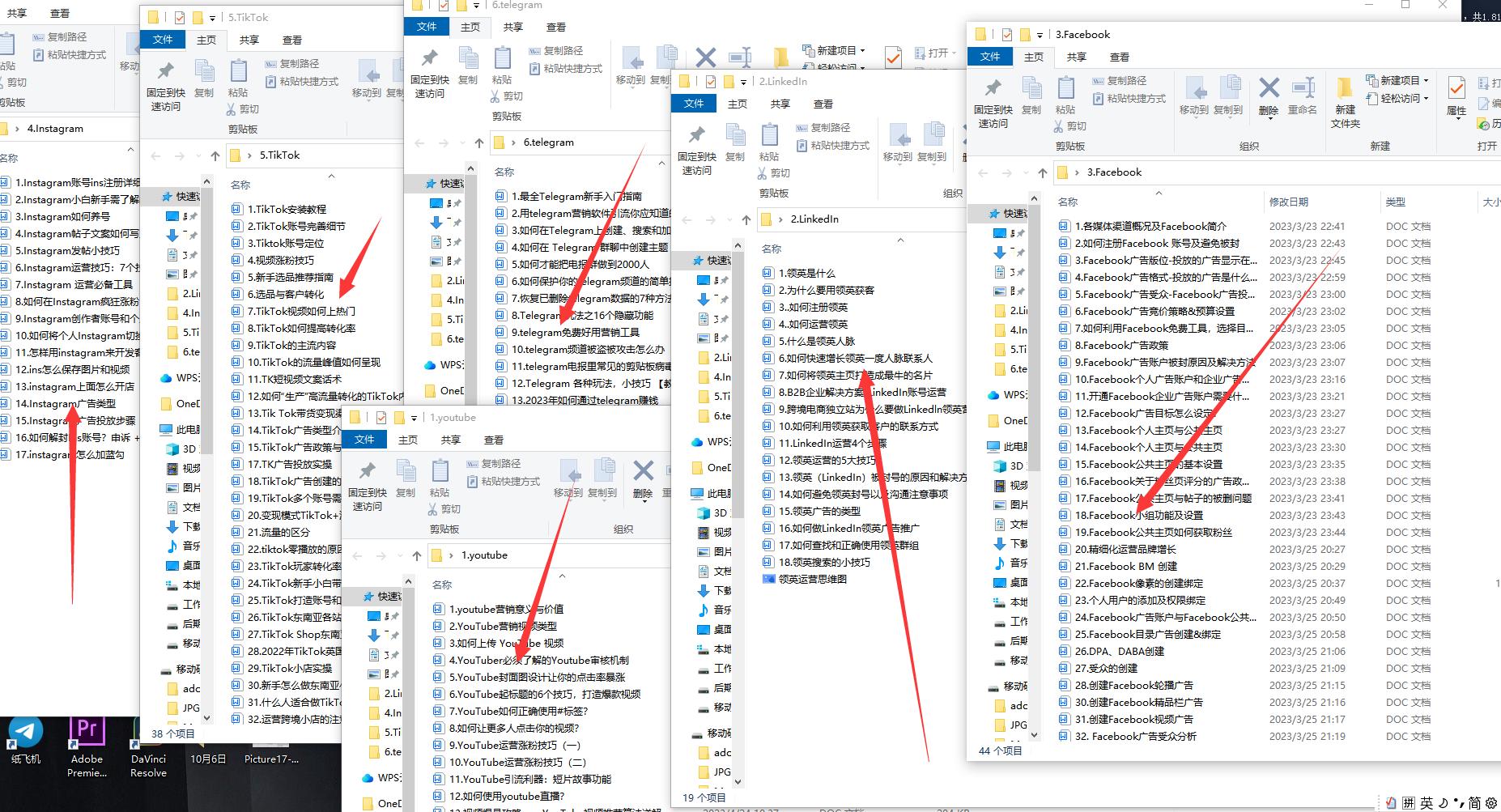Open the Adobe Premiere desktop shortcut
This screenshot has width=1501, height=812.
tap(87, 747)
